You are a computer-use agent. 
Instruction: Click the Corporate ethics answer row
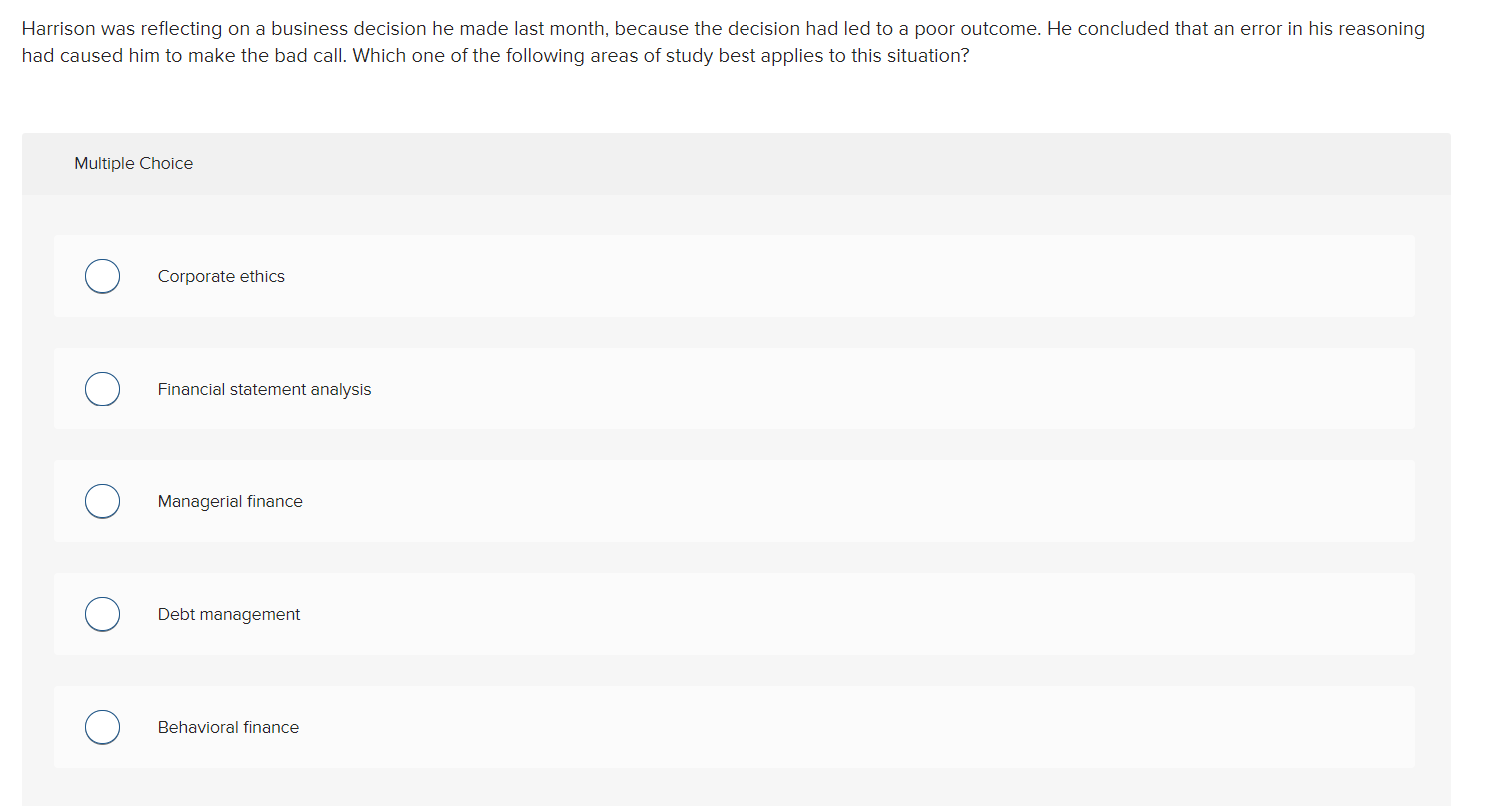(700, 276)
